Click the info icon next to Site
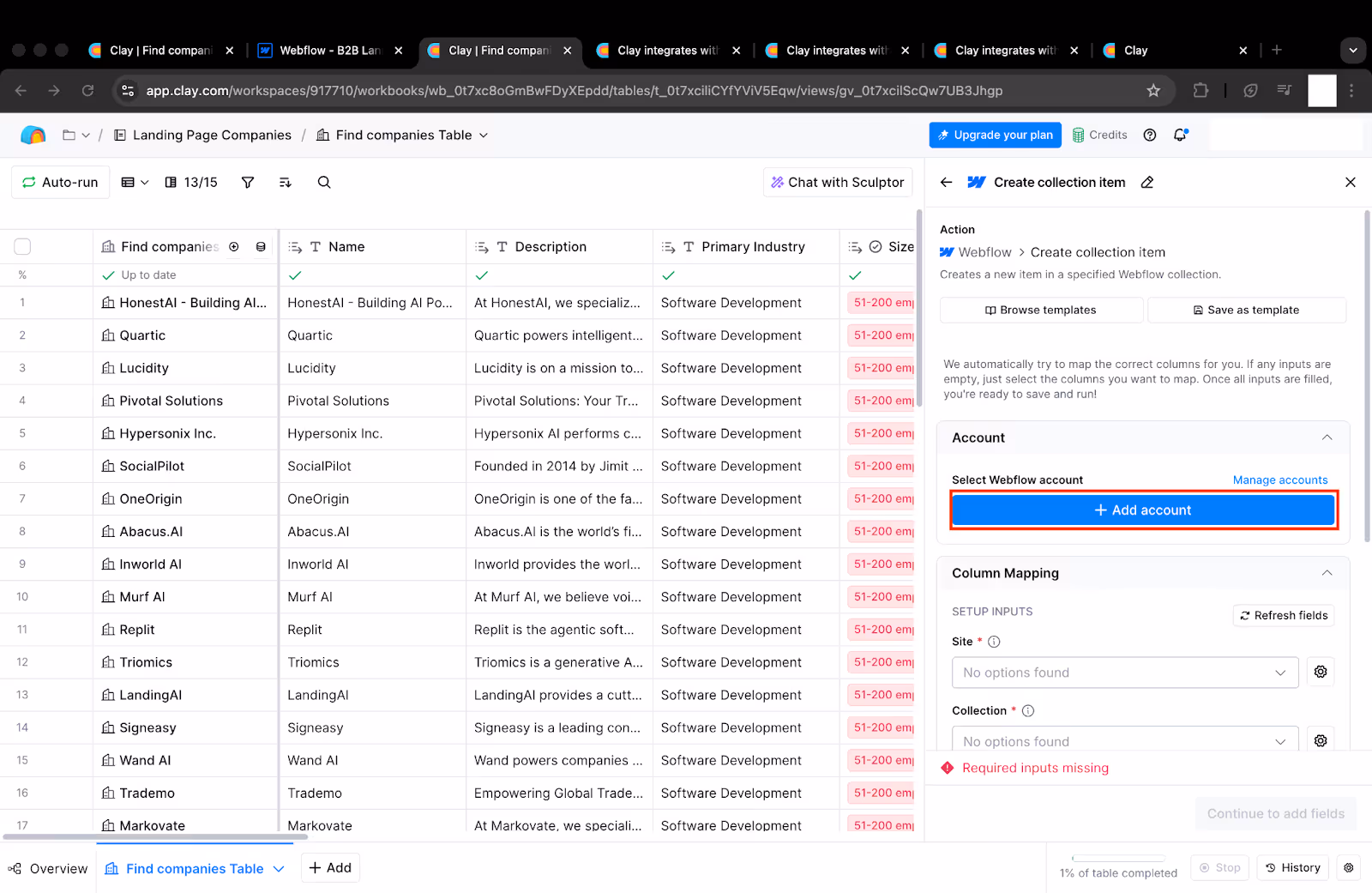1372x893 pixels. point(994,642)
